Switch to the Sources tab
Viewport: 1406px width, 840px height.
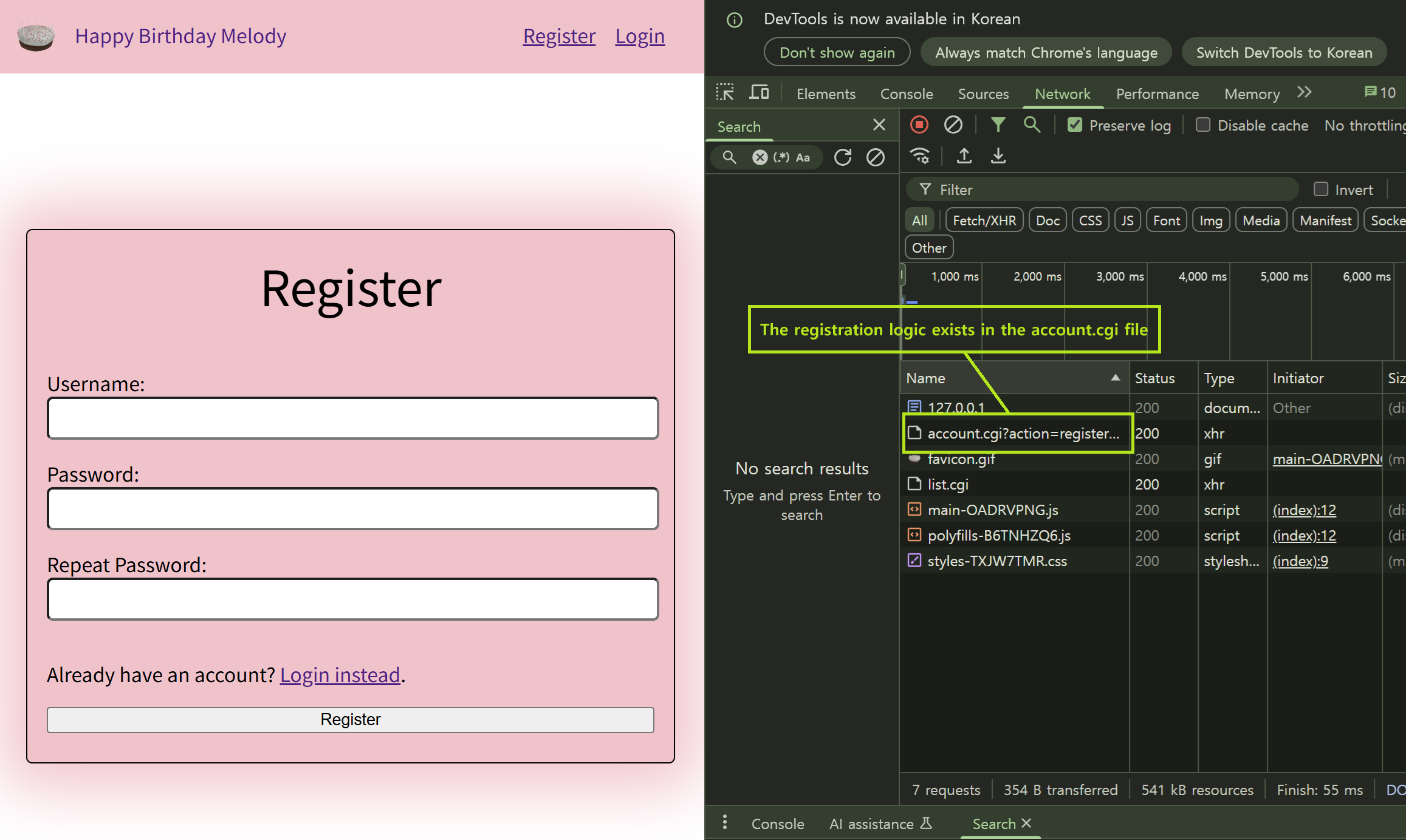[x=983, y=94]
